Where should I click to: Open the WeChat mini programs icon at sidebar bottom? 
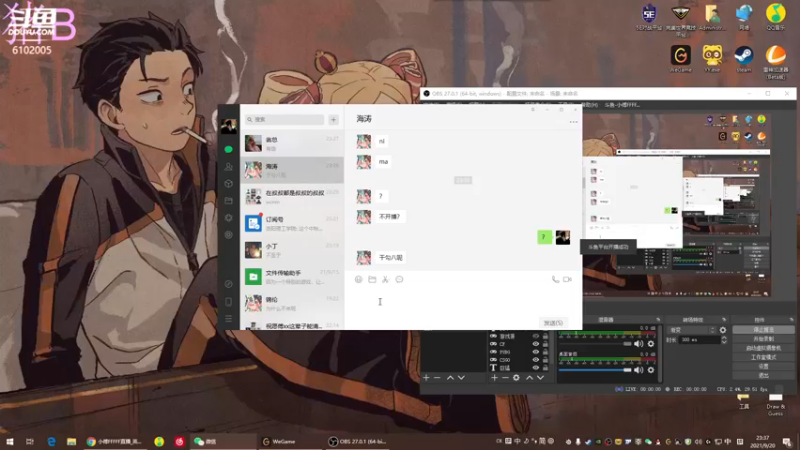pos(229,284)
